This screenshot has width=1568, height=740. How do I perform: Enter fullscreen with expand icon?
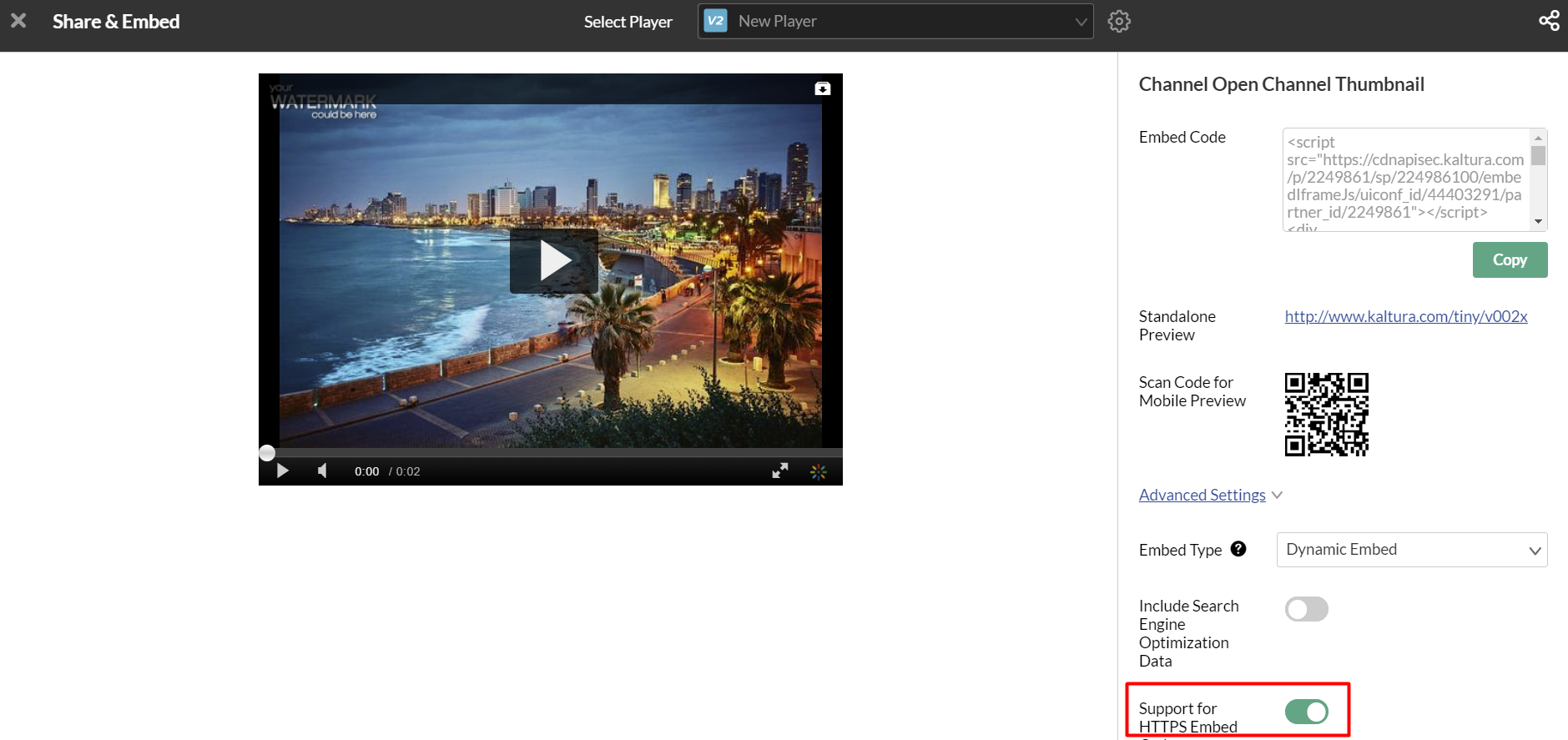coord(780,471)
